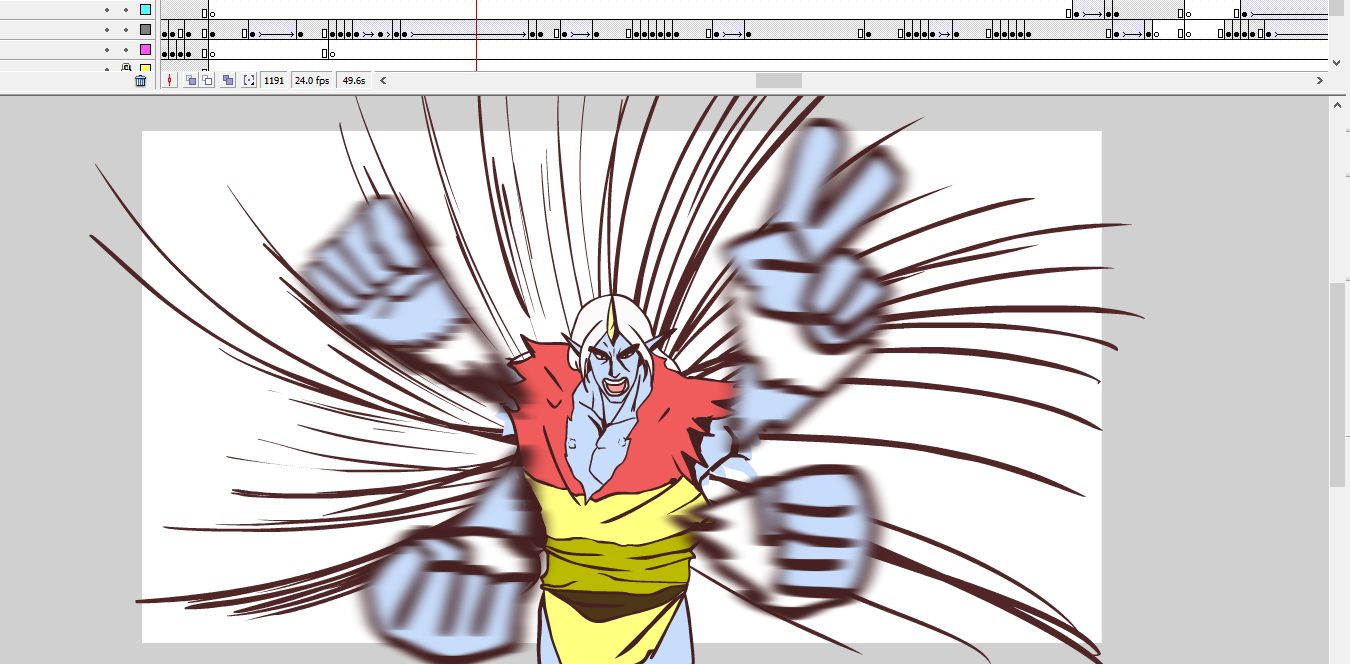1350x664 pixels.
Task: Toggle visibility of the cyan layer
Action: 106,10
